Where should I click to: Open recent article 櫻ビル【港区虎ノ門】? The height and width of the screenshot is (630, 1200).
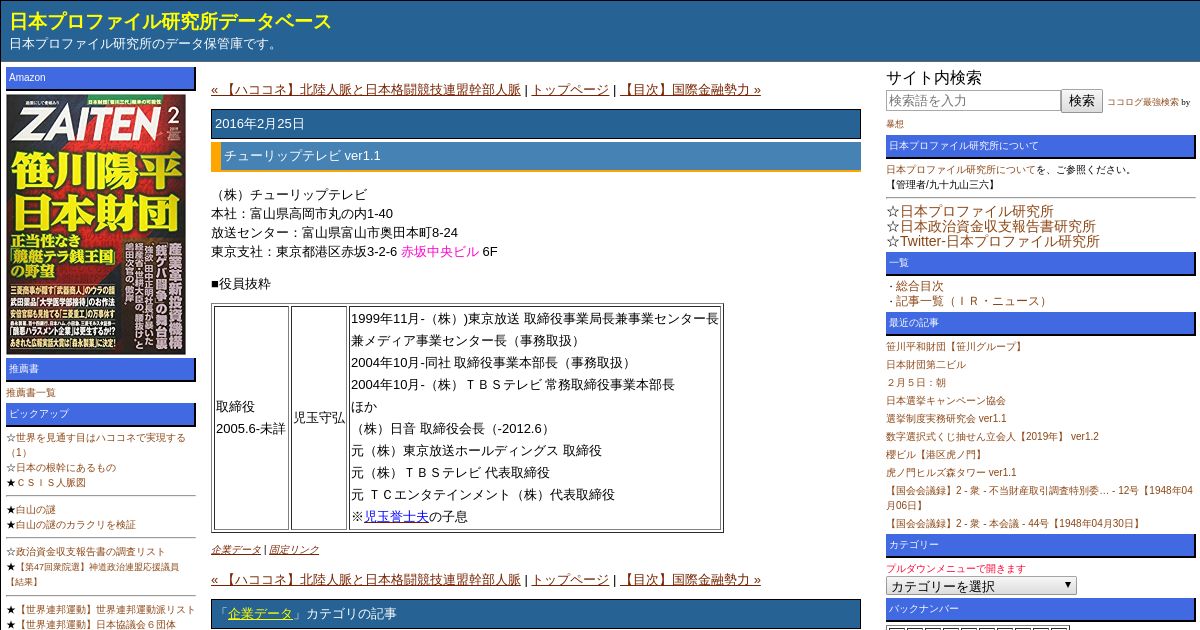tap(934, 455)
